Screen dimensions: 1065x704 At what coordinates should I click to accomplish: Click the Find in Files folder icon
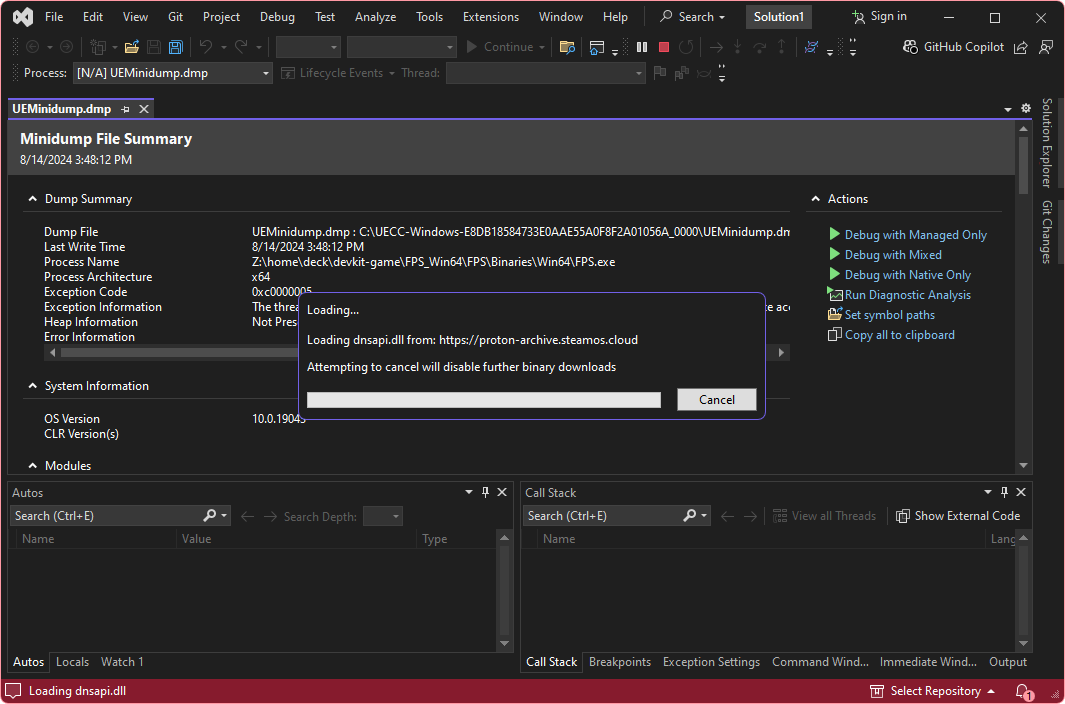(x=567, y=47)
